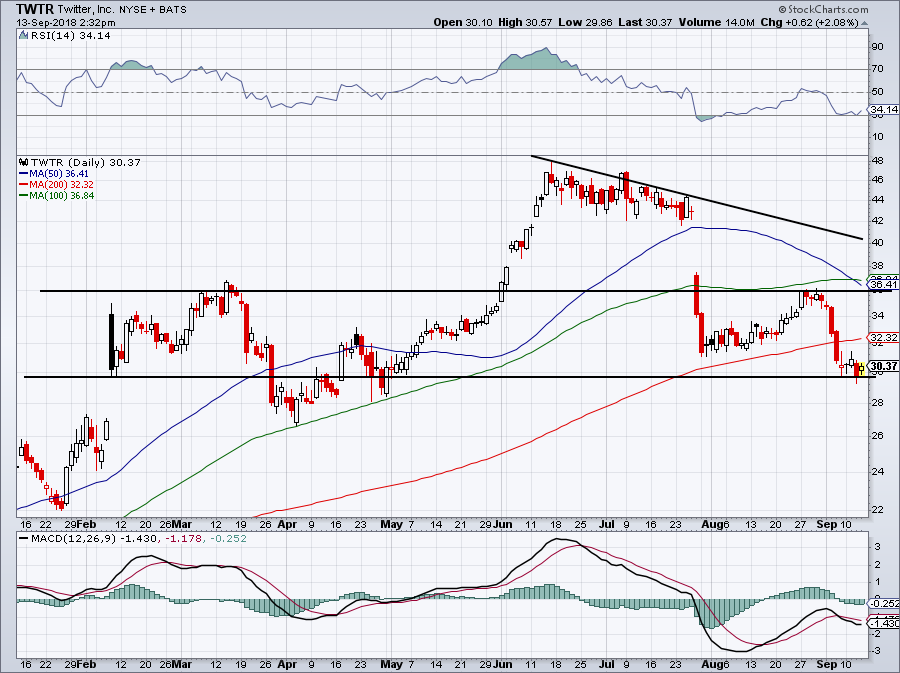This screenshot has height=673, width=900.
Task: Click the 30.37 last price tag on axis
Action: coord(883,366)
